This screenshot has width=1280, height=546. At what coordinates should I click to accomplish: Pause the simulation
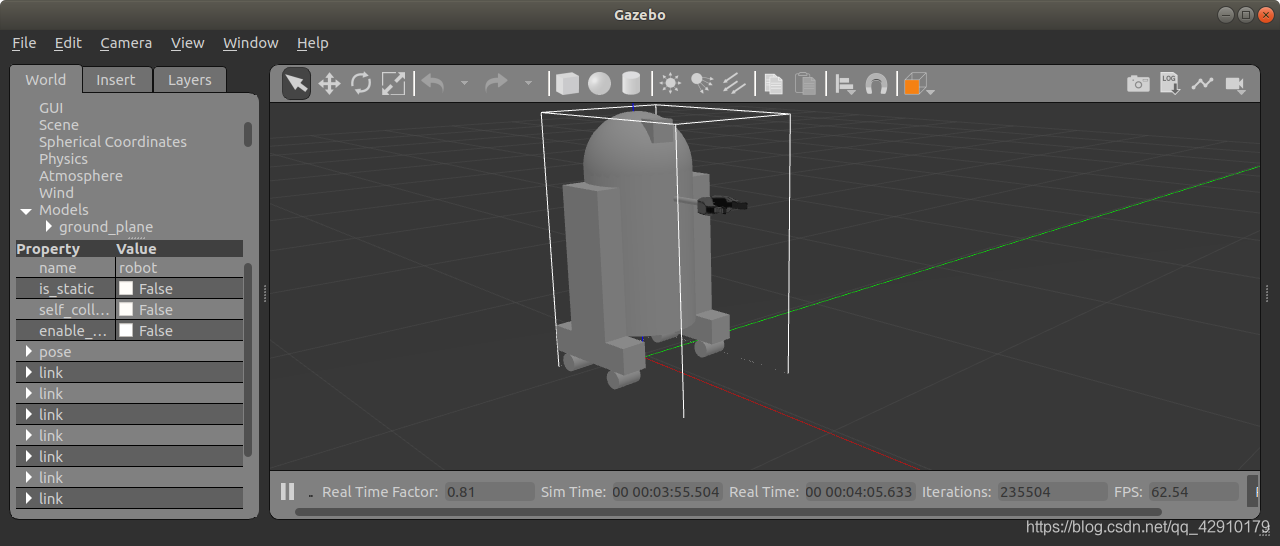[288, 491]
